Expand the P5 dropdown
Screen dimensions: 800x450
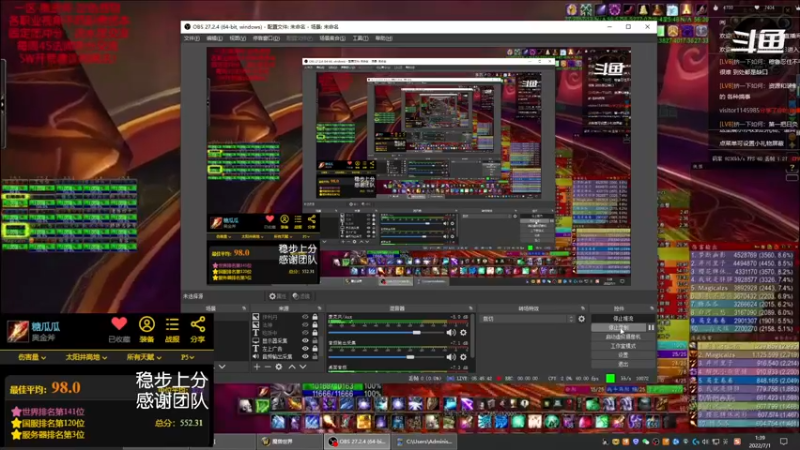[x=187, y=357]
